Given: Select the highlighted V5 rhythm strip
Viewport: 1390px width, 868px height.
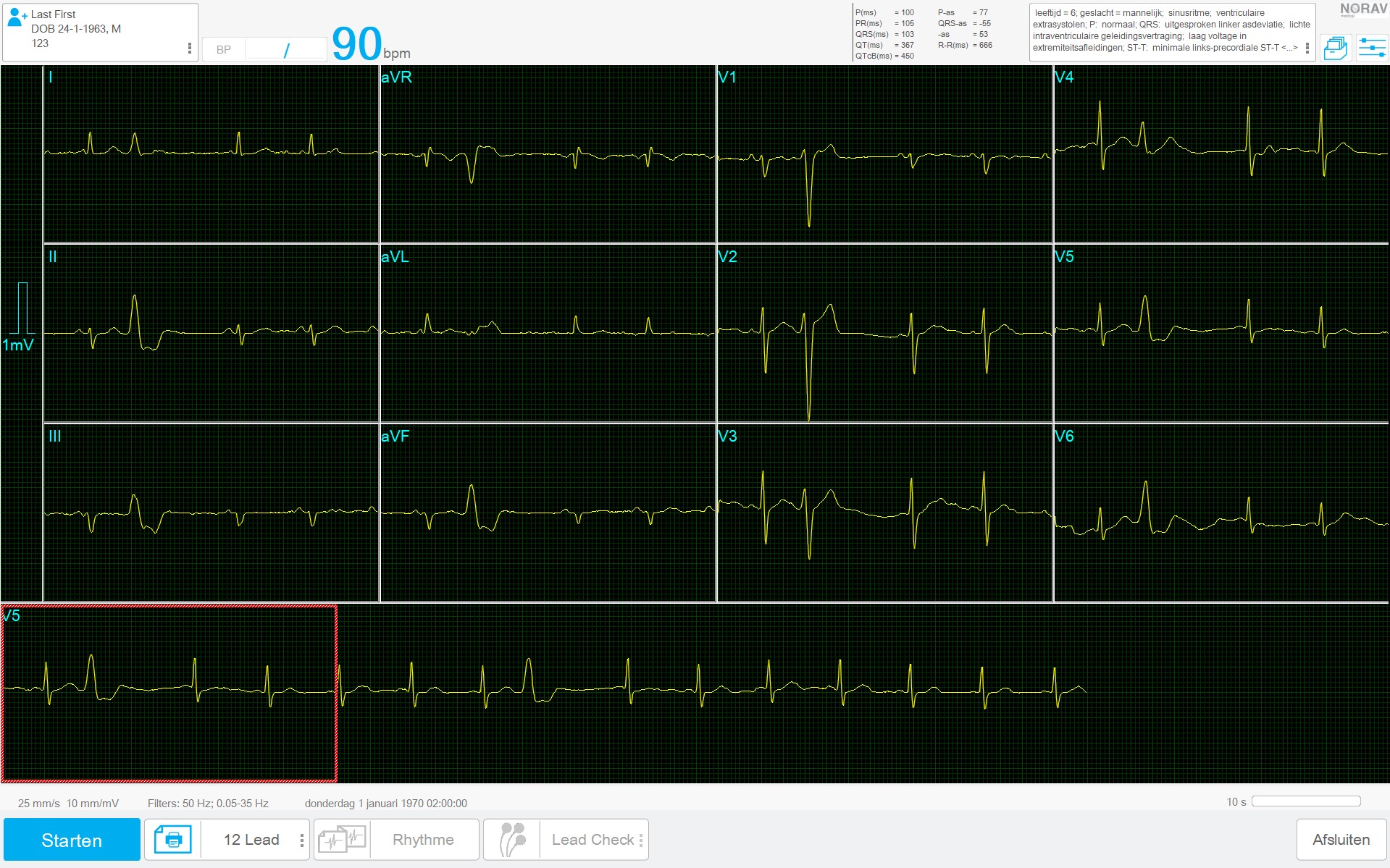Looking at the screenshot, I should (169, 691).
